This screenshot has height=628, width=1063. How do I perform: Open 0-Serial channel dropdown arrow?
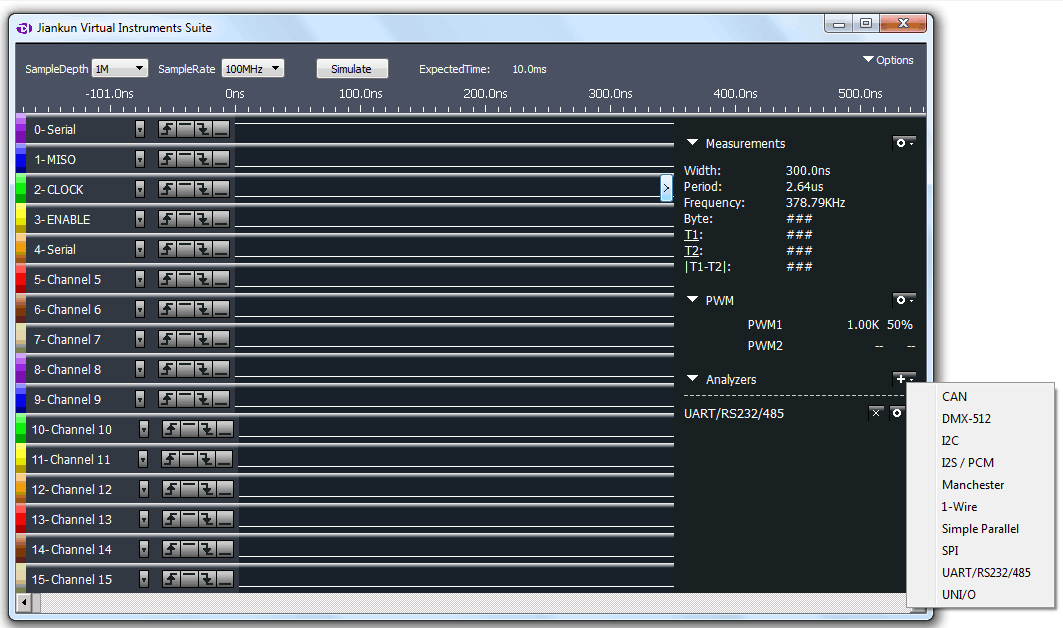[x=140, y=129]
